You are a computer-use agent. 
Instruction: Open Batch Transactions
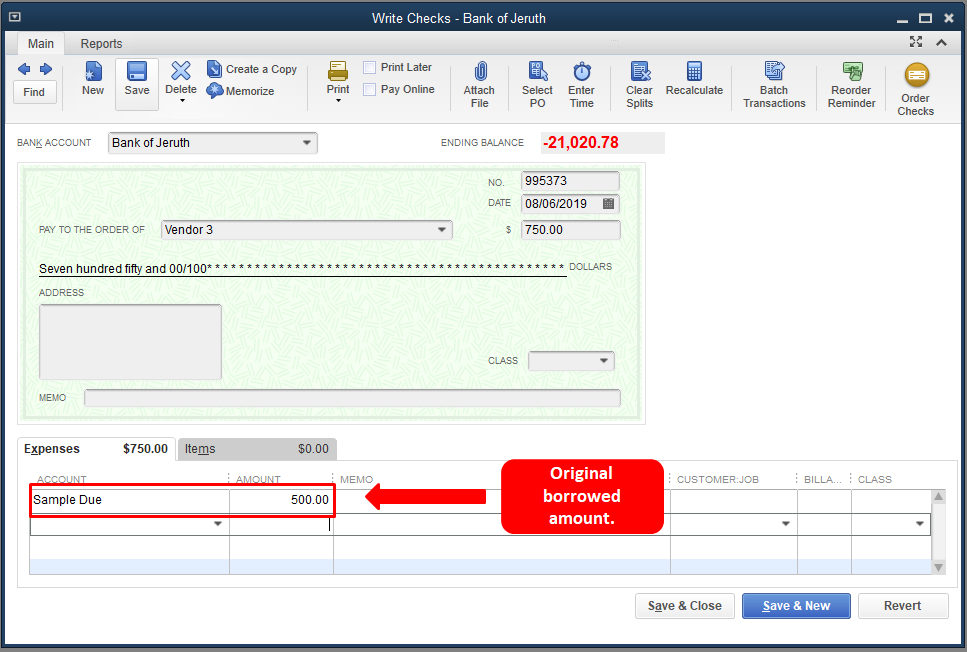click(x=774, y=85)
